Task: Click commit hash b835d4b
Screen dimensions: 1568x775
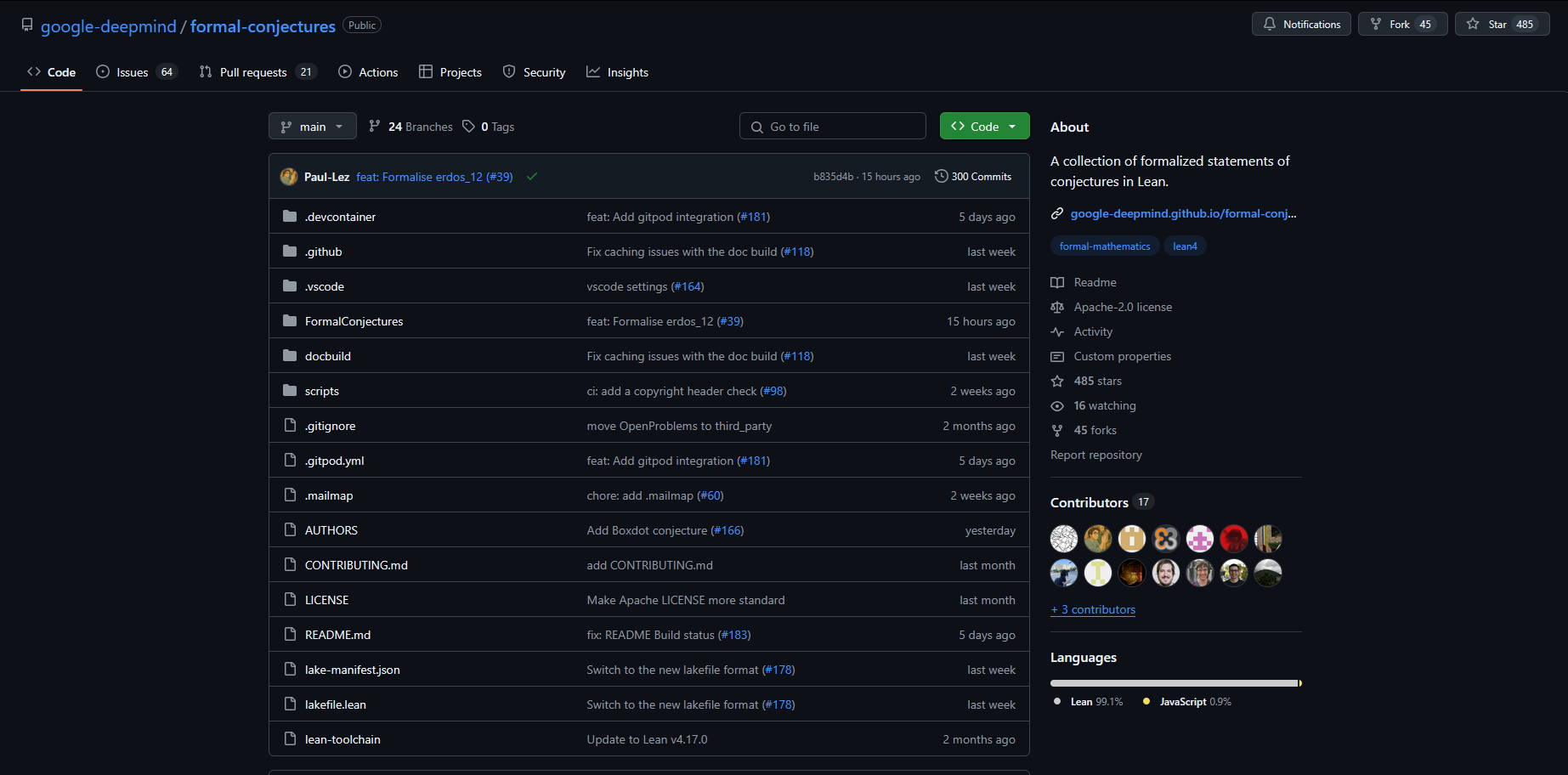Action: click(x=833, y=177)
